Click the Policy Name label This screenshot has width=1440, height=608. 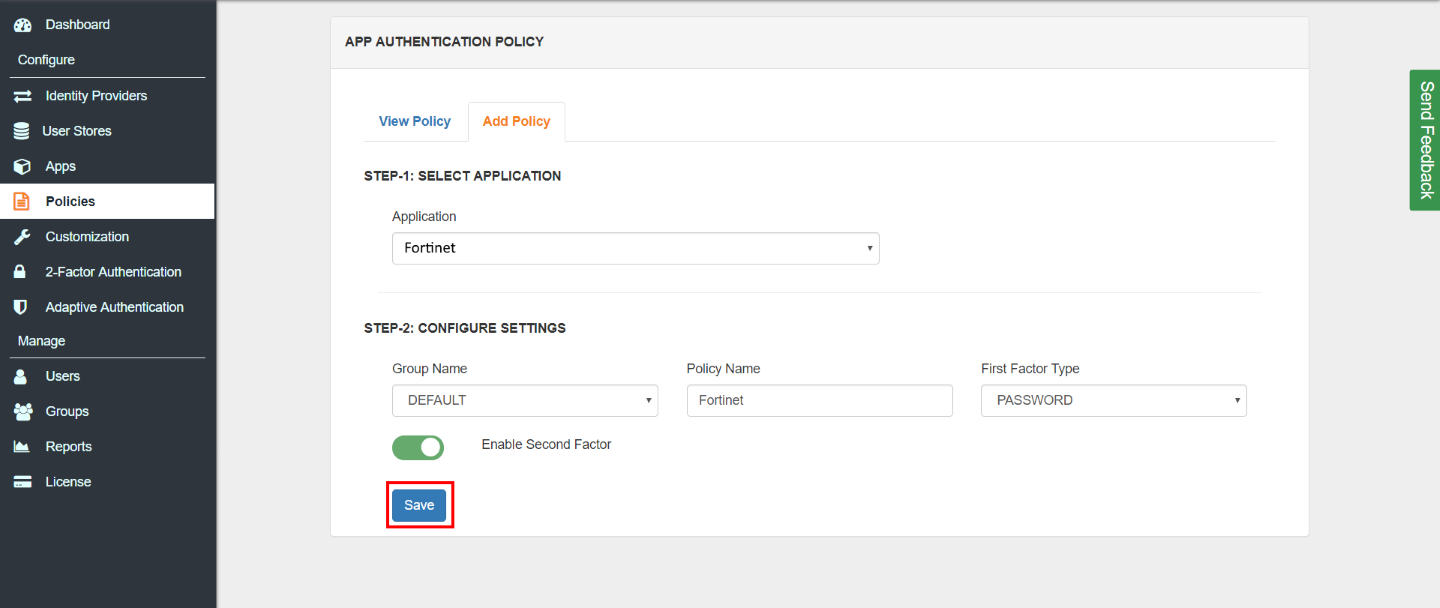(x=723, y=369)
